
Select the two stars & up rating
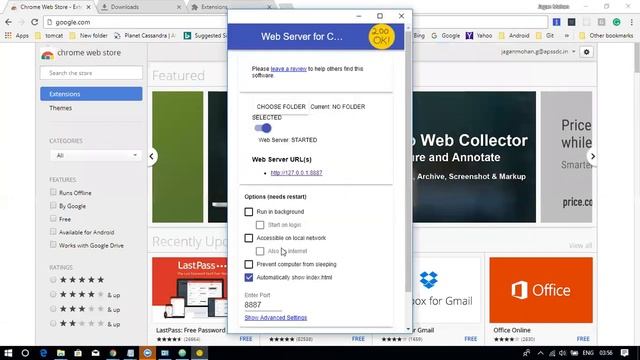(x=53, y=324)
